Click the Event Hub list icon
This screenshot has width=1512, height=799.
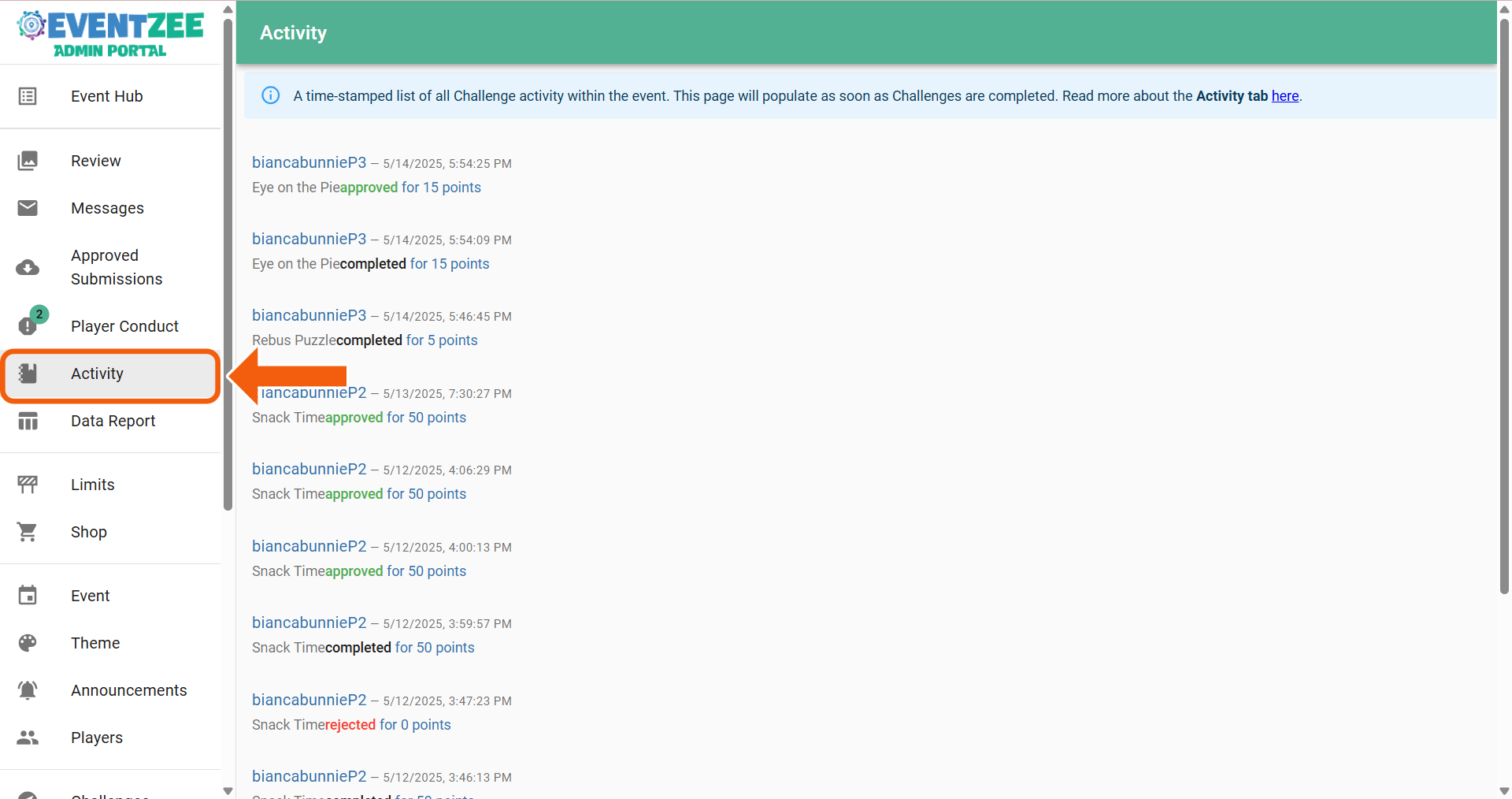tap(28, 96)
